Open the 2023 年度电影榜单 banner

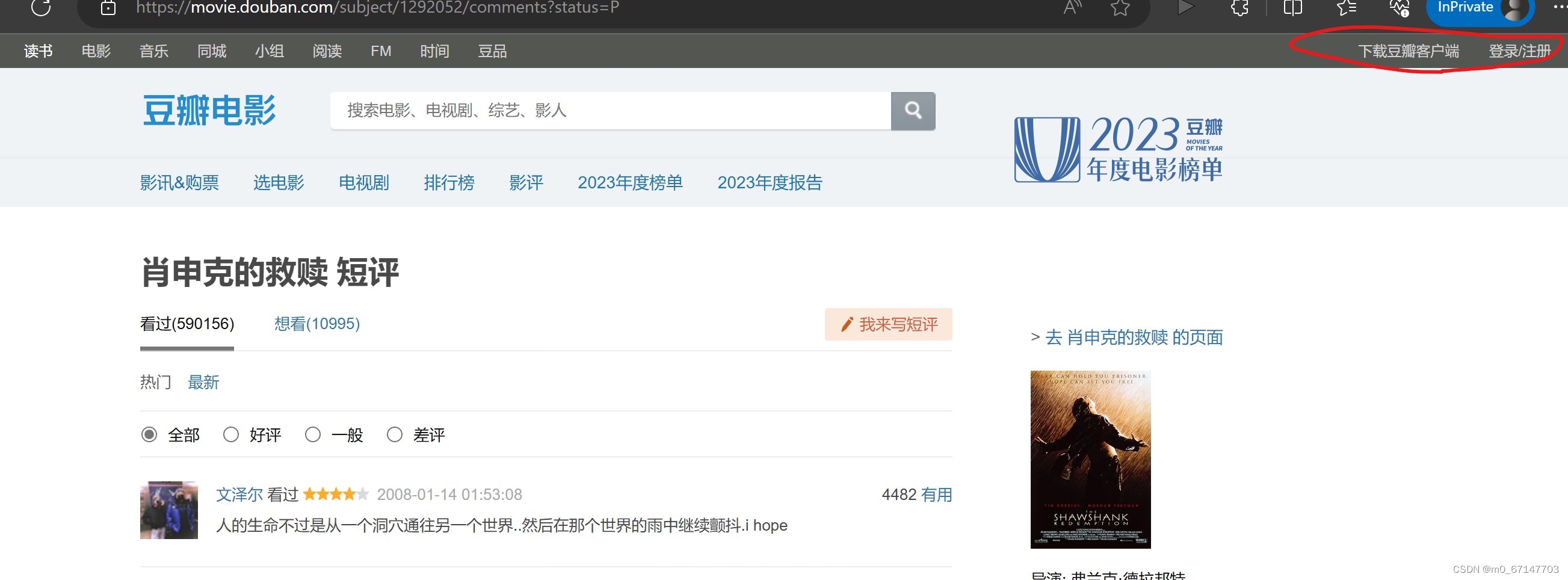pos(1119,149)
